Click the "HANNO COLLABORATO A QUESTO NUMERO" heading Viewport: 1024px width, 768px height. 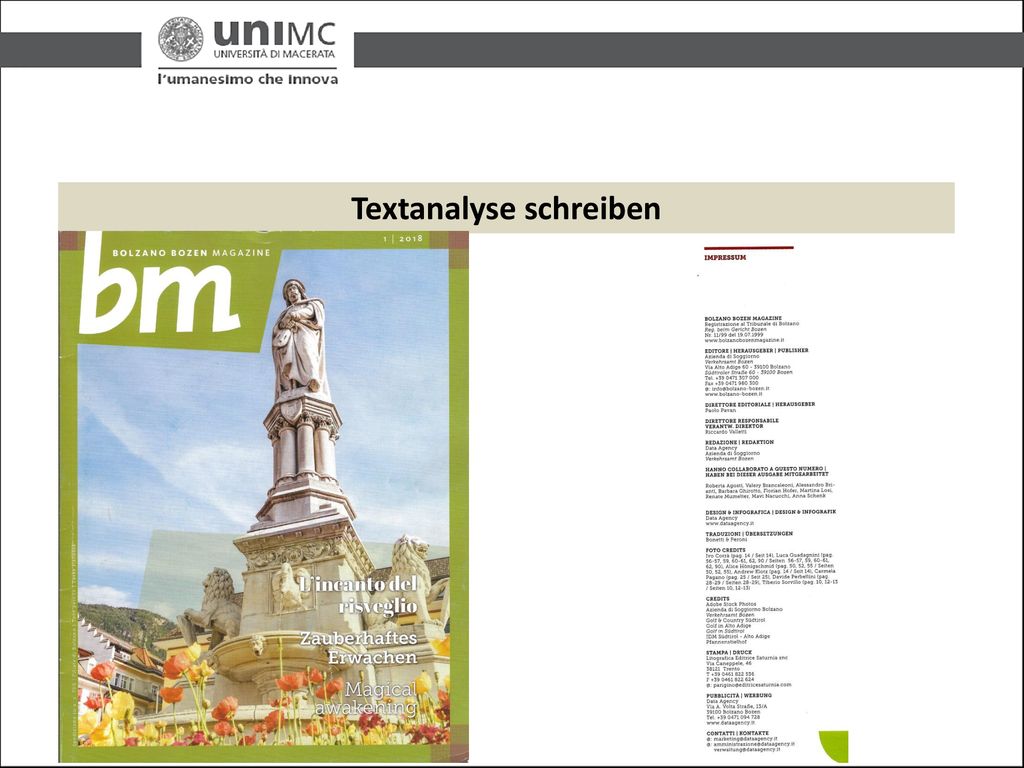tap(765, 469)
